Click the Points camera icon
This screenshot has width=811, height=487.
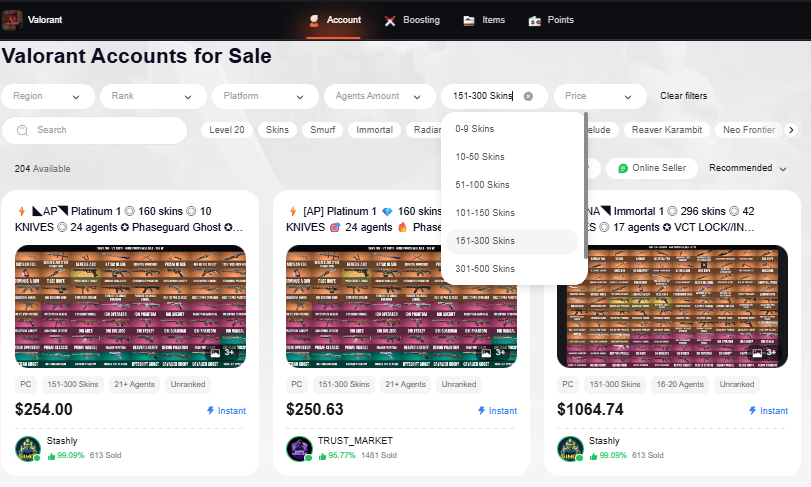click(x=534, y=21)
